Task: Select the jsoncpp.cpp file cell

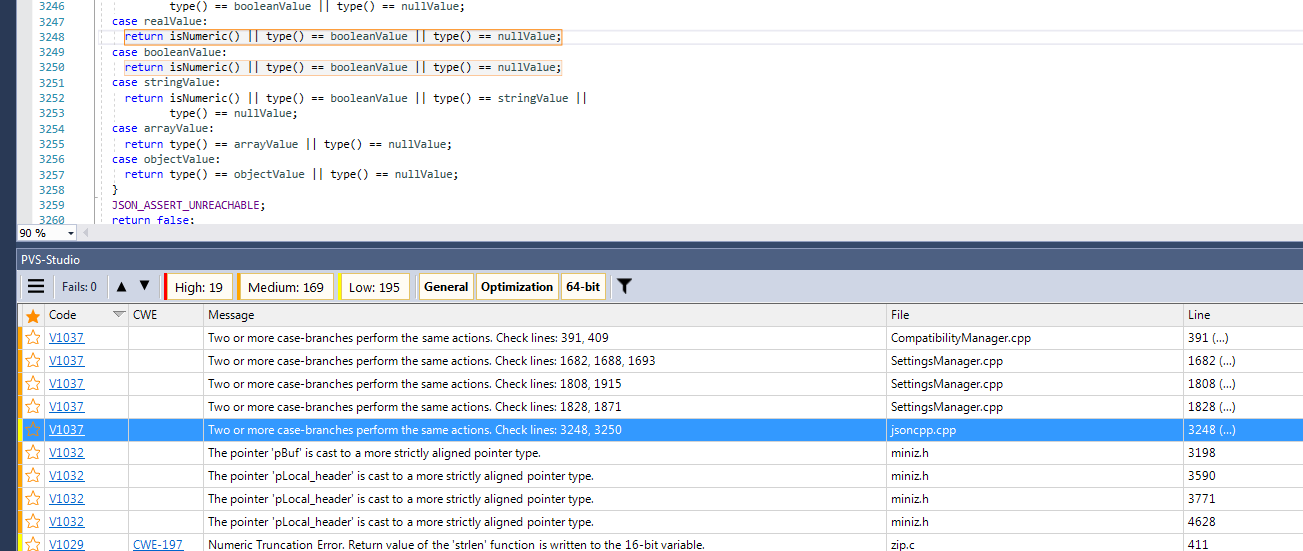Action: click(1035, 430)
